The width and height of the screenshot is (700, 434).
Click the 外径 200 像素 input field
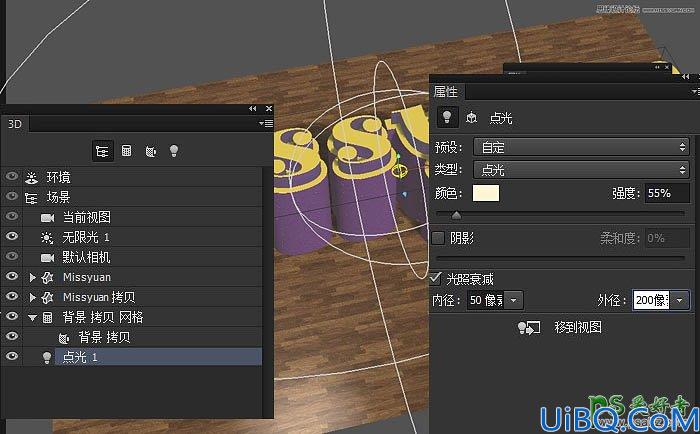651,300
